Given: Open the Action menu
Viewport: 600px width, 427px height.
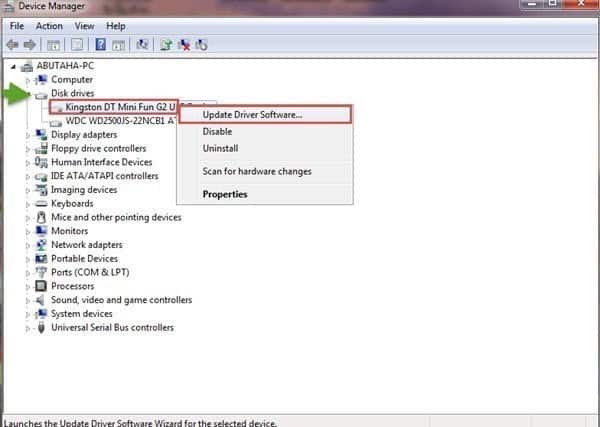Looking at the screenshot, I should pyautogui.click(x=49, y=26).
